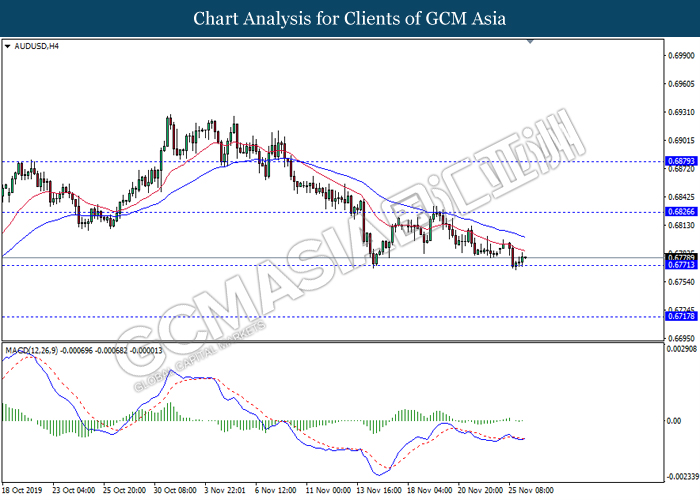Viewport: 700px width, 500px height.
Task: Click the 13 Nov 16:00 time label
Action: [x=379, y=490]
